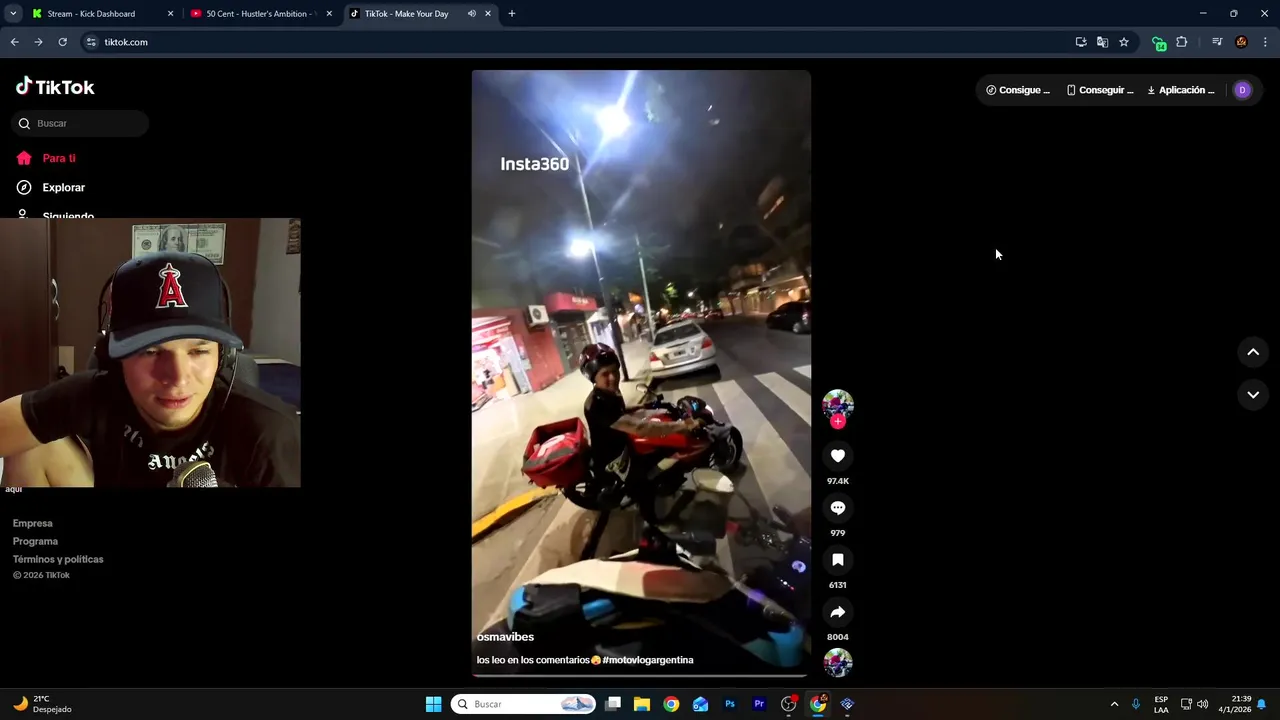Open the Empresa footer link
The width and height of the screenshot is (1280, 720).
[33, 523]
